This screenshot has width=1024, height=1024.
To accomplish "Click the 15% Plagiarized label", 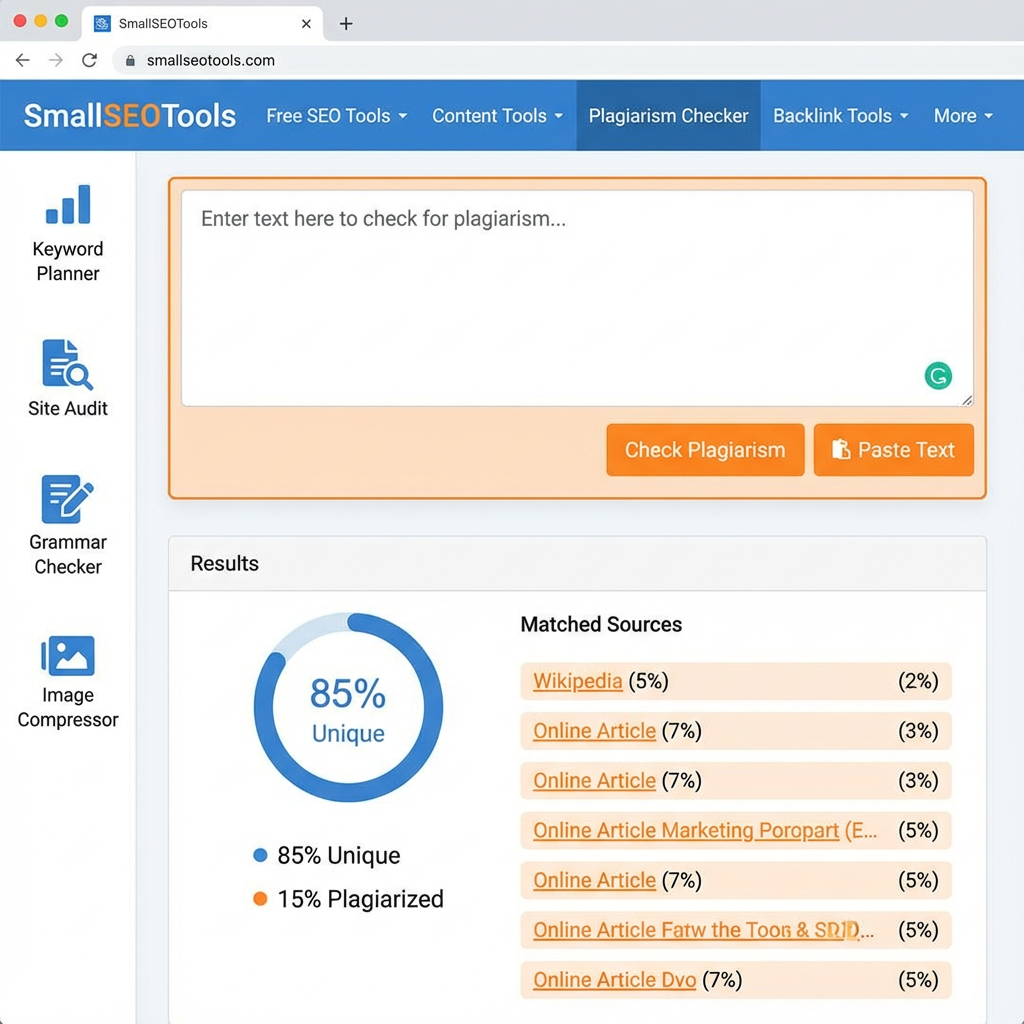I will click(x=360, y=899).
